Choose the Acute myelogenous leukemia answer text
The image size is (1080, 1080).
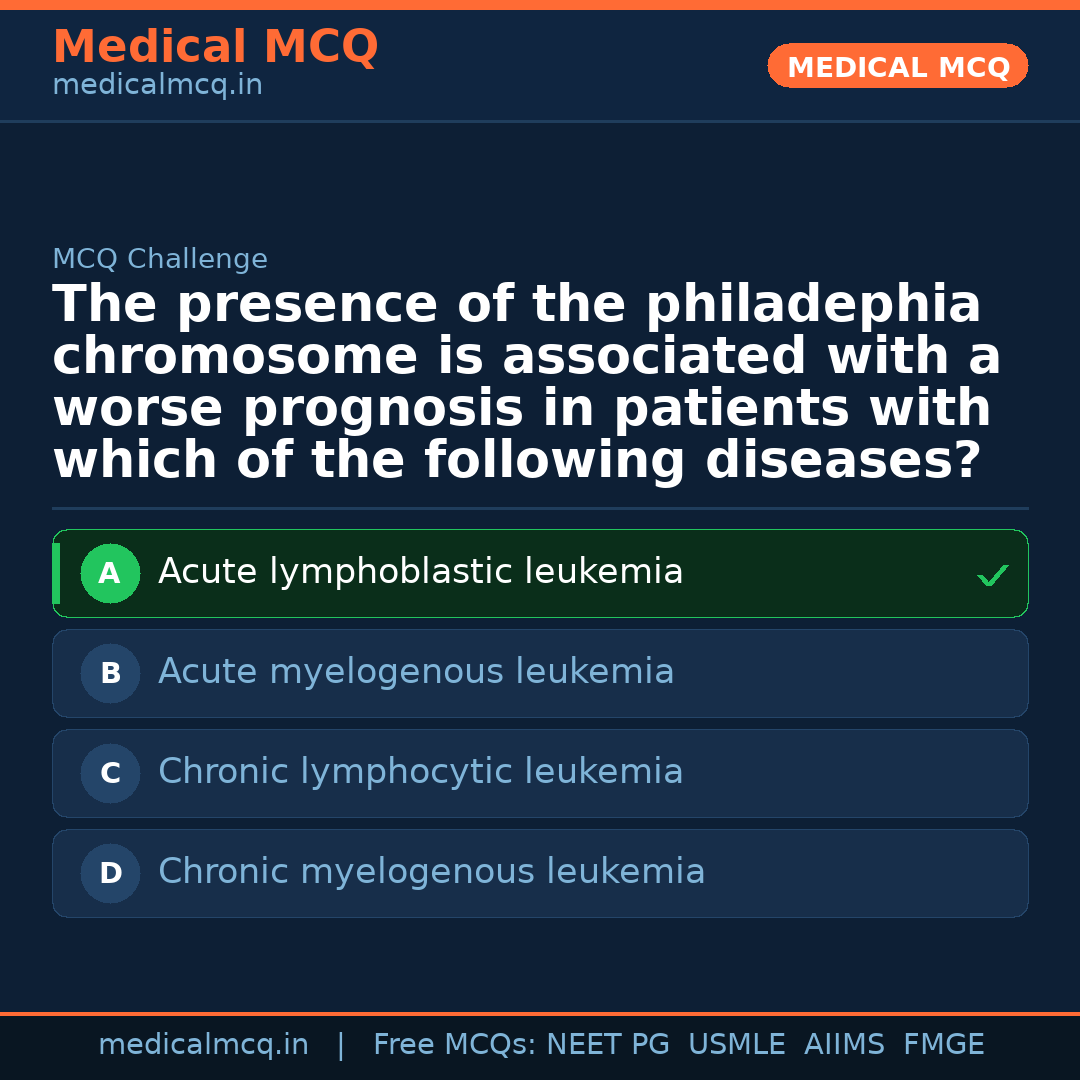pos(416,672)
